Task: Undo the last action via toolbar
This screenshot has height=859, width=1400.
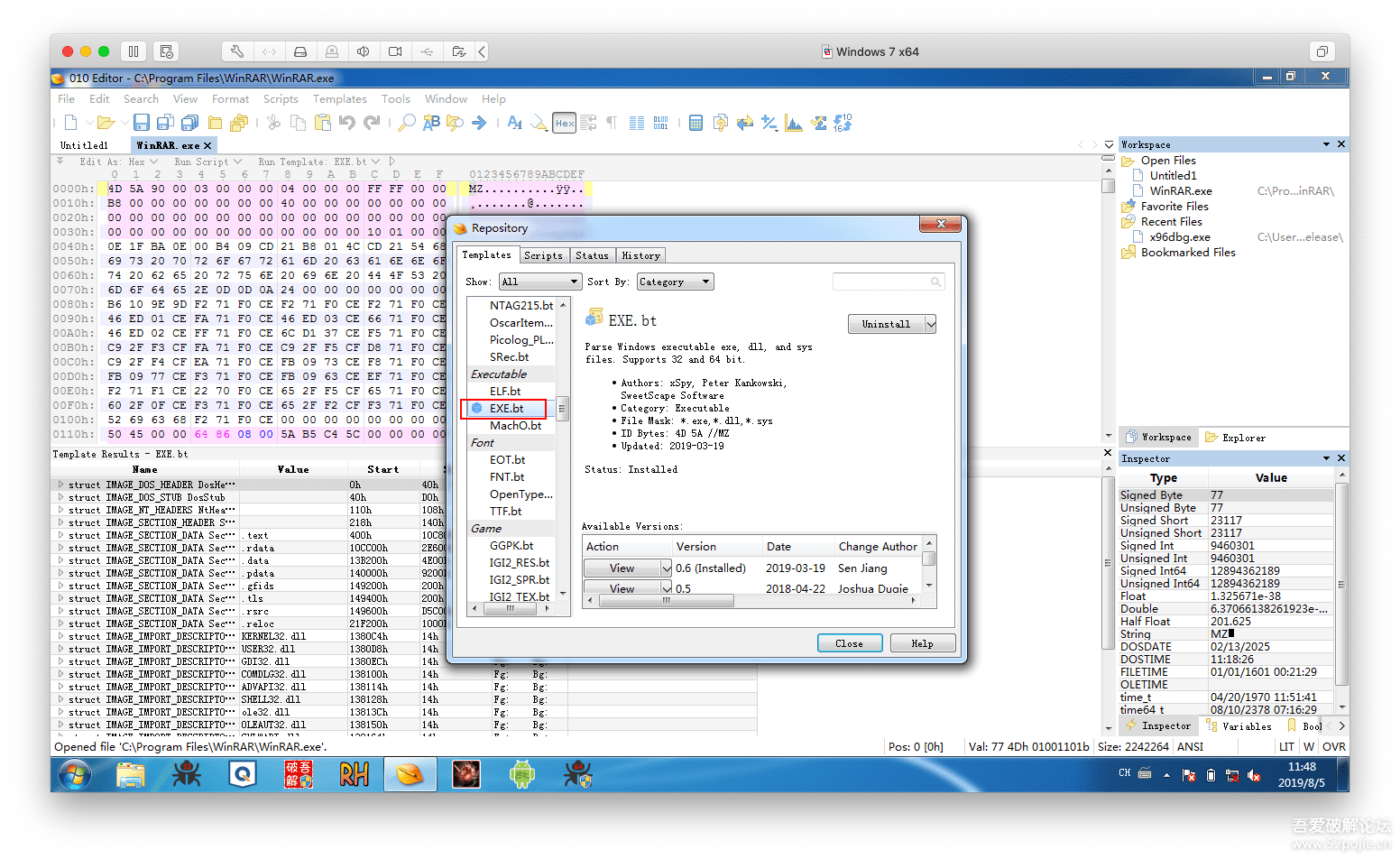Action: 347,123
